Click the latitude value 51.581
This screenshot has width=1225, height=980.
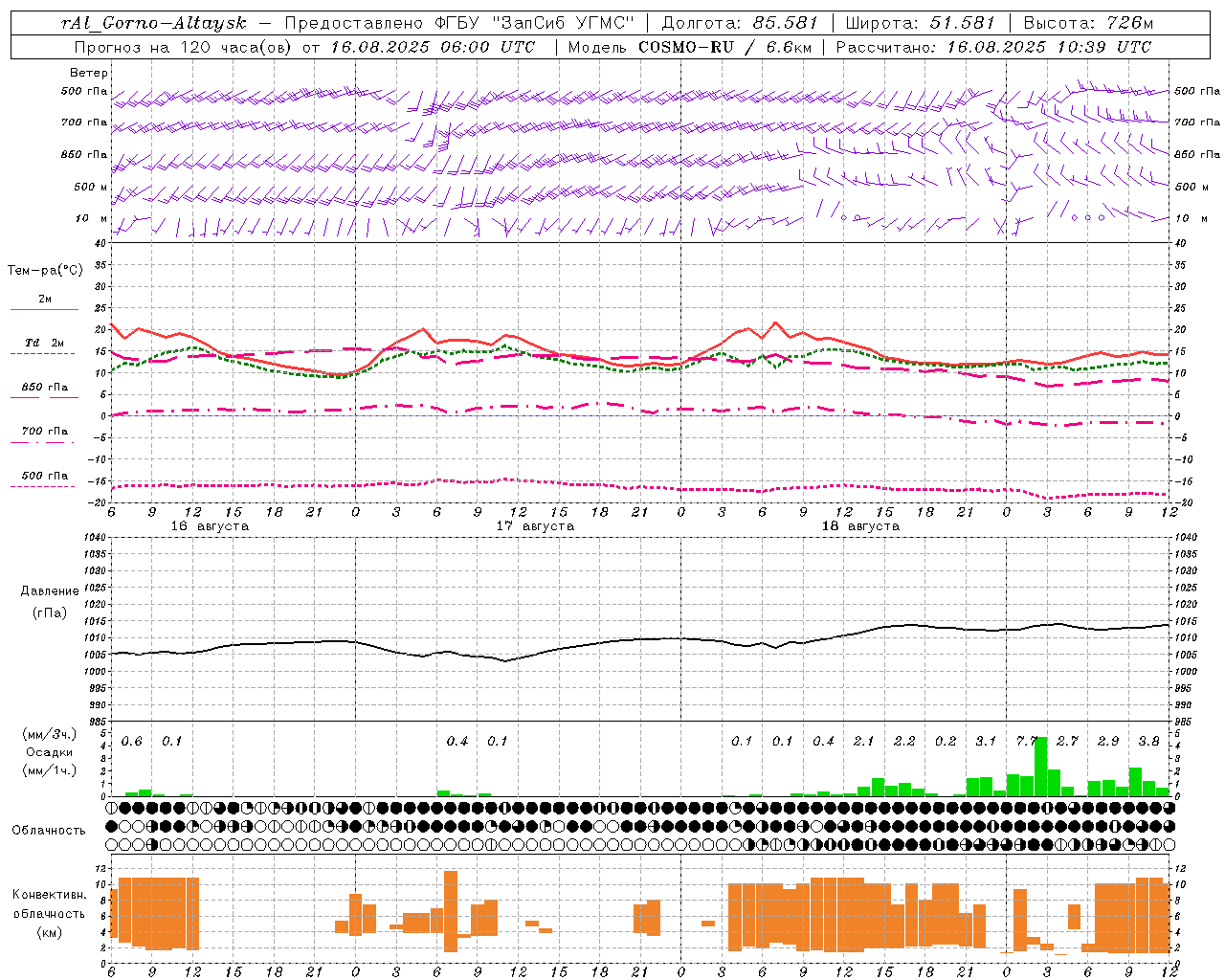coord(962,23)
